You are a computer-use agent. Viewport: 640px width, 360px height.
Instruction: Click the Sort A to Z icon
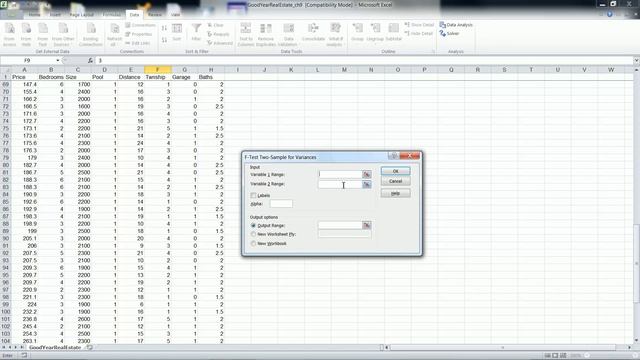tap(164, 28)
